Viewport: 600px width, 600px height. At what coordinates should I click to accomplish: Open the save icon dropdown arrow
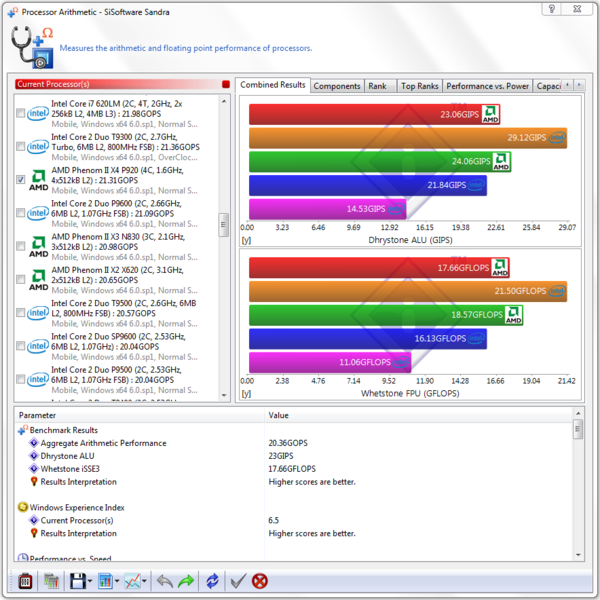point(90,581)
